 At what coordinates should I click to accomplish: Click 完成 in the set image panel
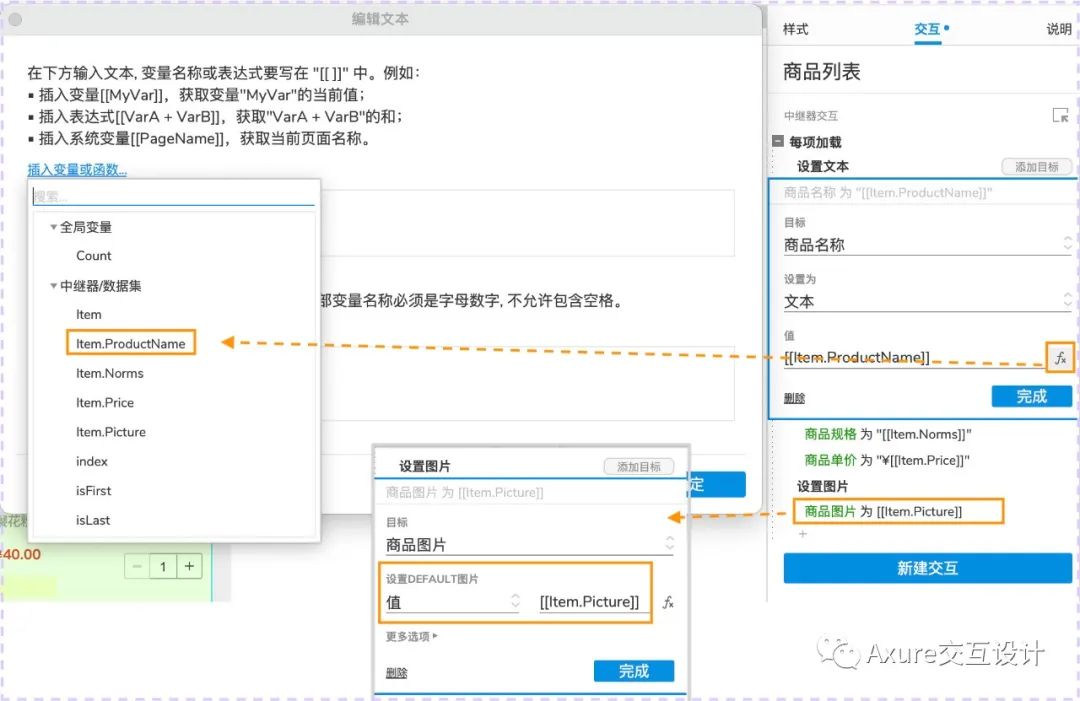[634, 671]
